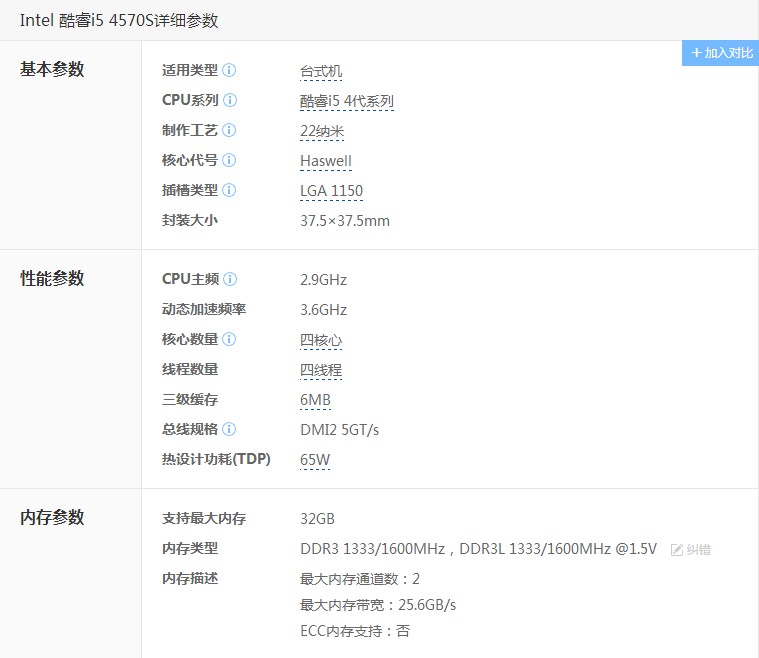
Task: Click the Intel 酷睿i5 4570S详细参数 title
Action: 119,21
